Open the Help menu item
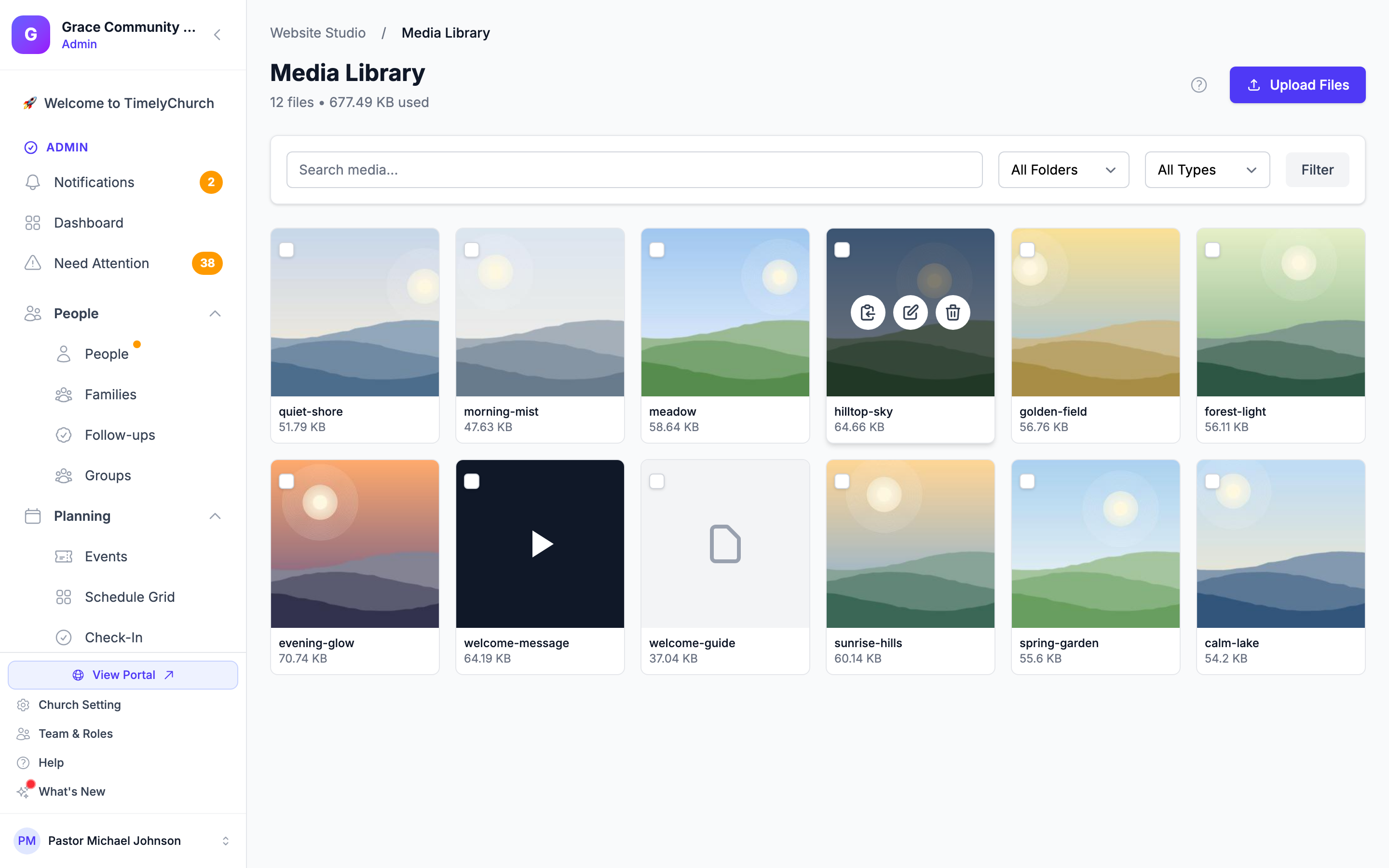The height and width of the screenshot is (868, 1389). tap(51, 762)
